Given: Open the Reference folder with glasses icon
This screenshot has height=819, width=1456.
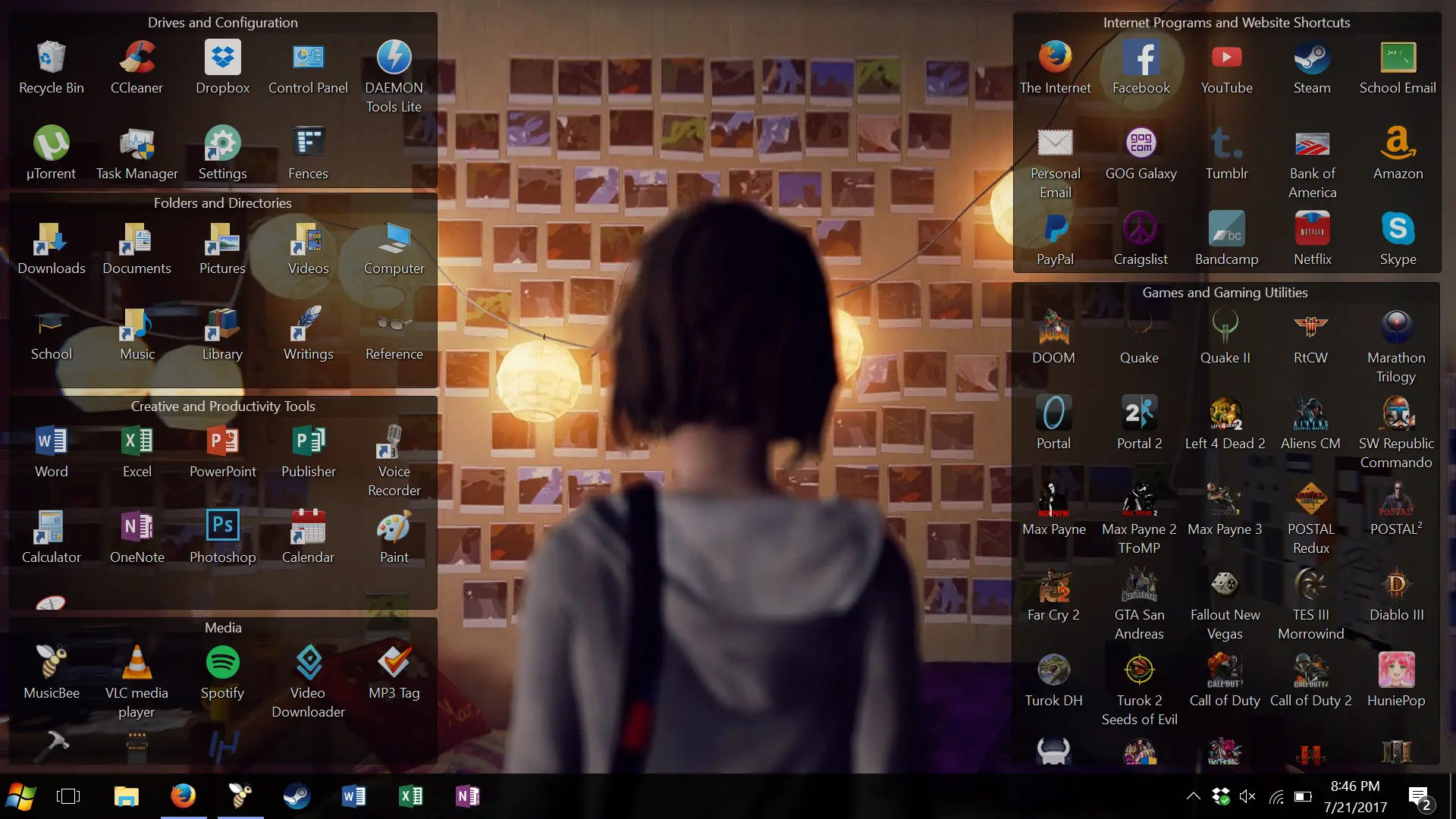Looking at the screenshot, I should coord(394,334).
